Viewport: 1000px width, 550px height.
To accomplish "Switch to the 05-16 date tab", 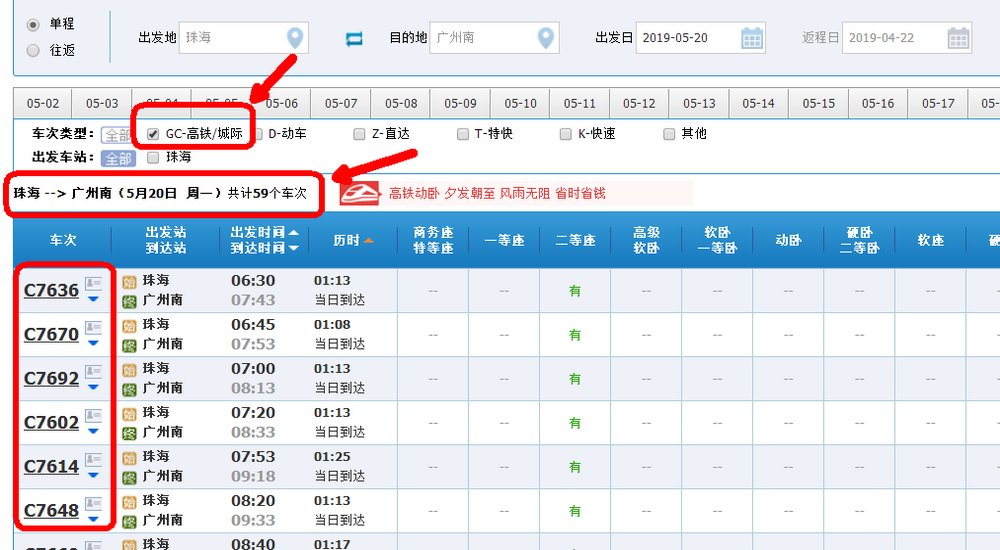I will click(x=878, y=103).
